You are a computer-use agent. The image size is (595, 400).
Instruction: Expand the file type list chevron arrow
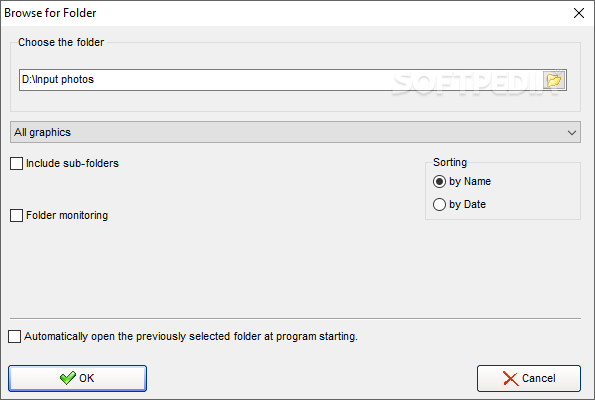pyautogui.click(x=572, y=132)
